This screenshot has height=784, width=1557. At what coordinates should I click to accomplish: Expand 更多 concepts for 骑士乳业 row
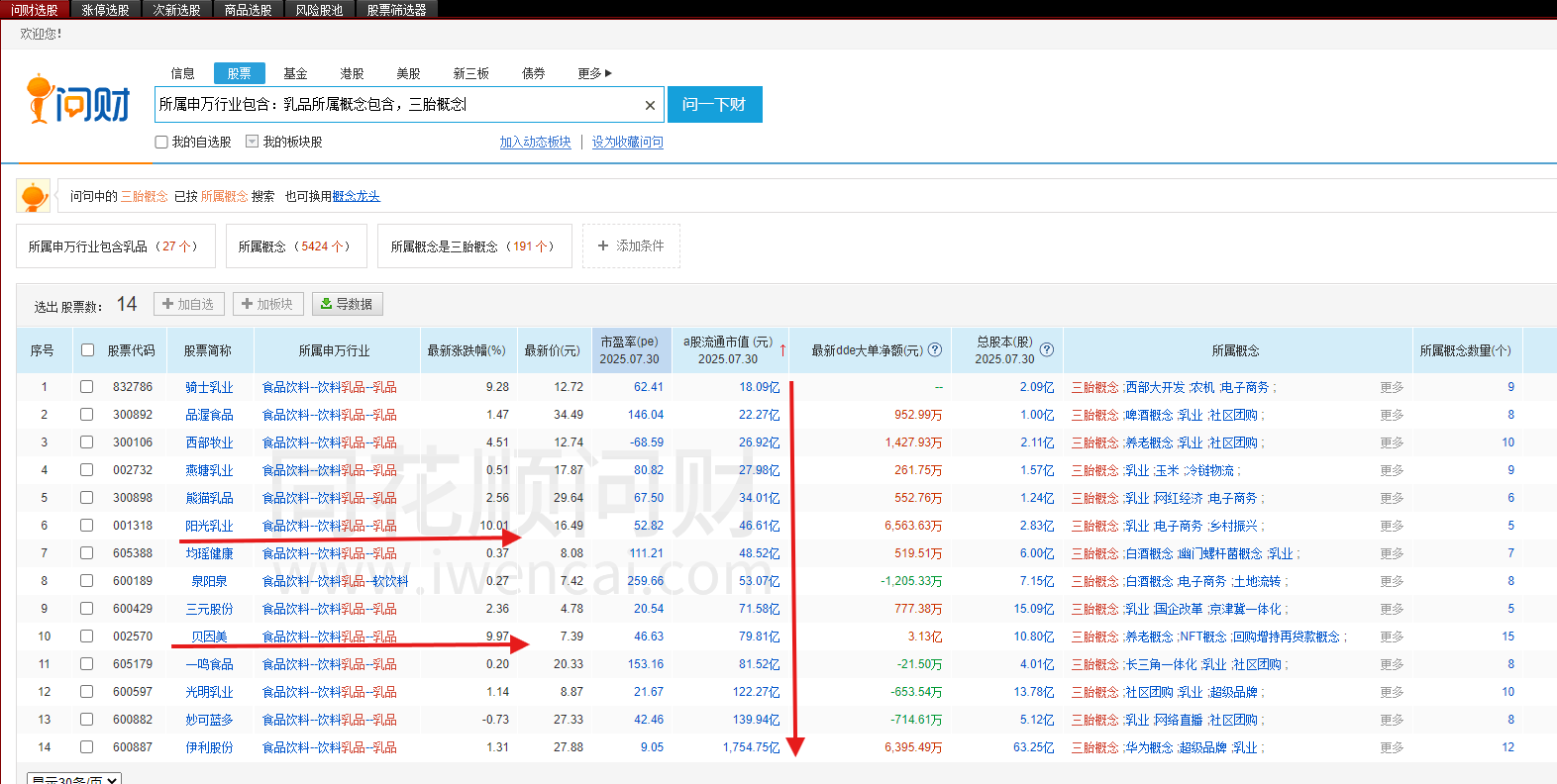(x=1392, y=387)
